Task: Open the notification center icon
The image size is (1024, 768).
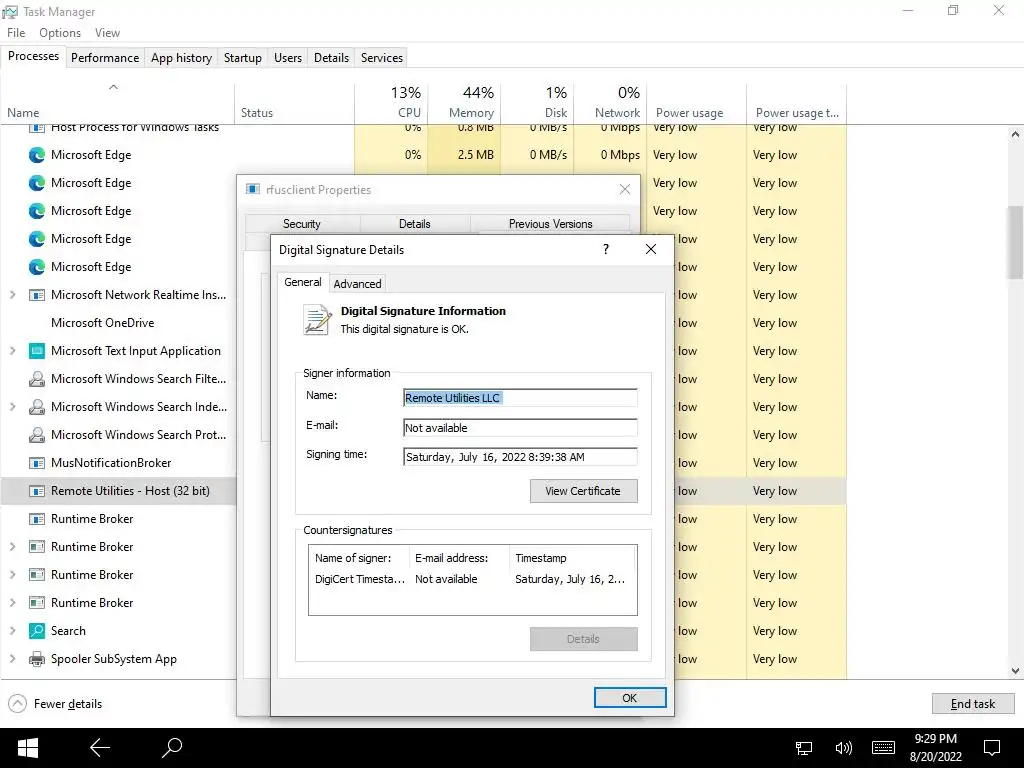Action: pyautogui.click(x=992, y=748)
